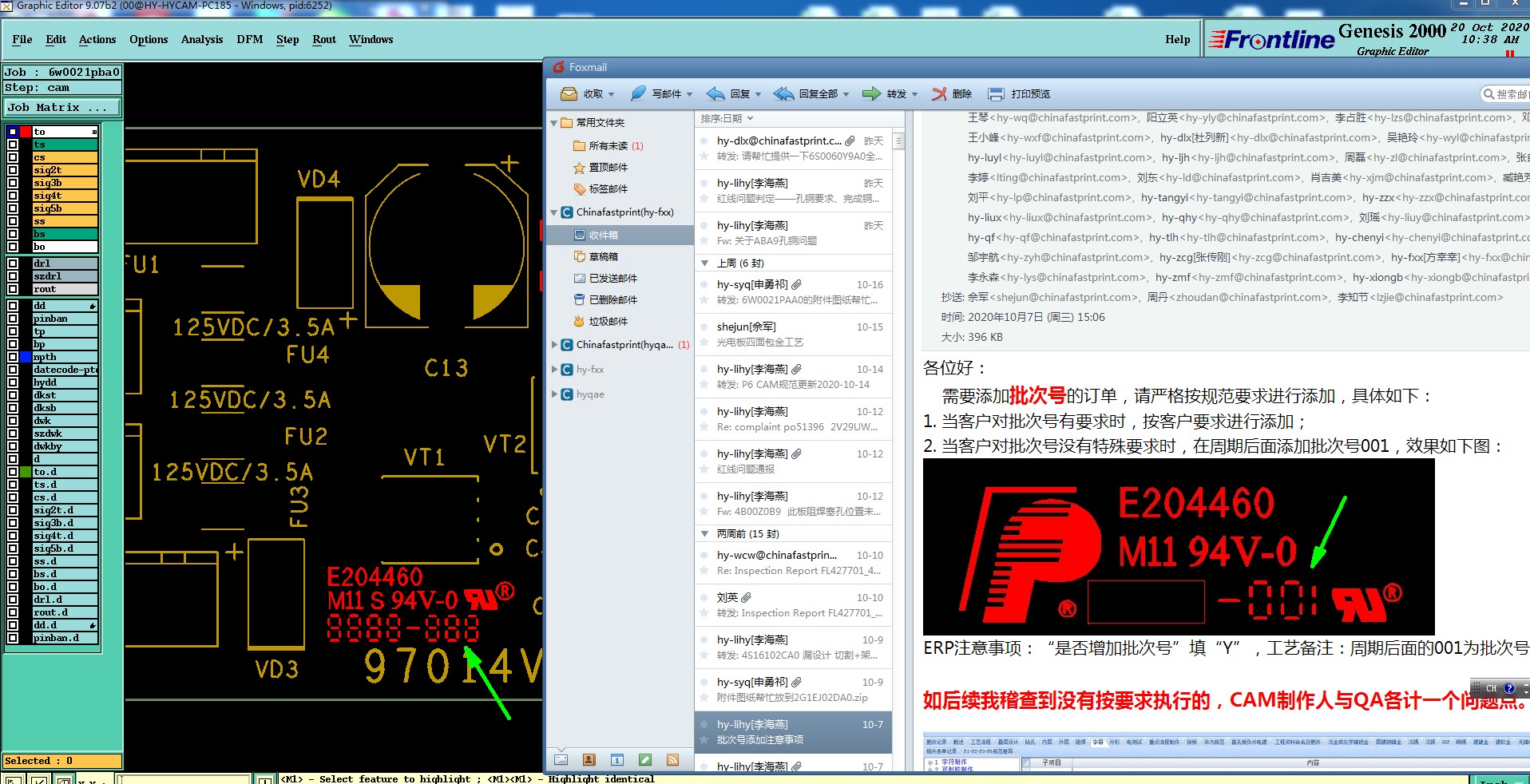1530x784 pixels.
Task: Click the mail list scrollbar thumb
Action: (x=898, y=141)
